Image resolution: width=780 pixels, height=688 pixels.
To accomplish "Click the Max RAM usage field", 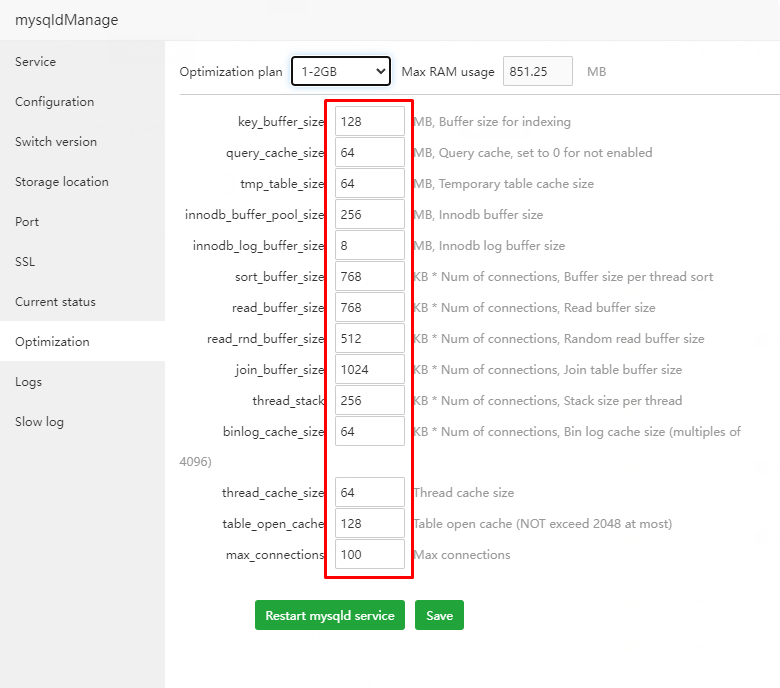I will [x=537, y=71].
